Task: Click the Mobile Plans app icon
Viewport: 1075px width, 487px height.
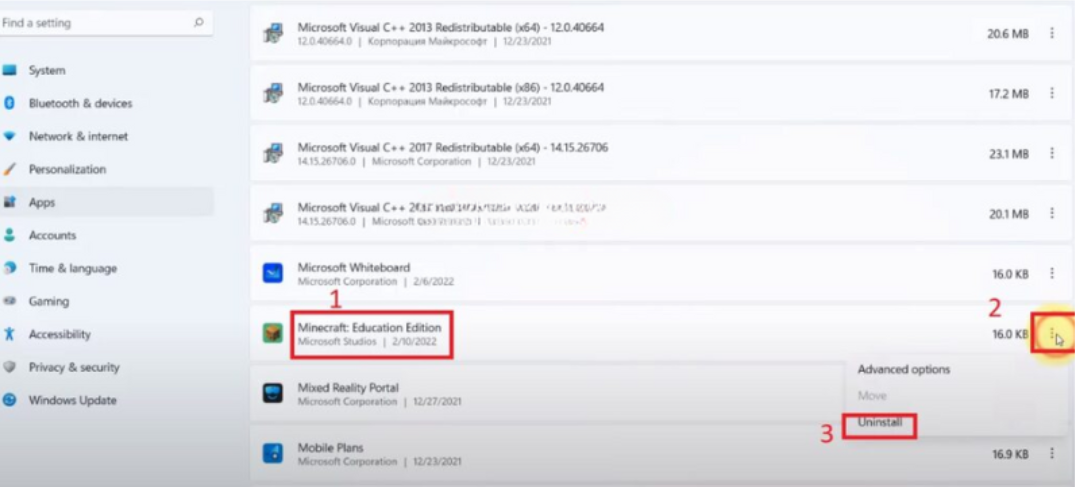Action: click(273, 453)
